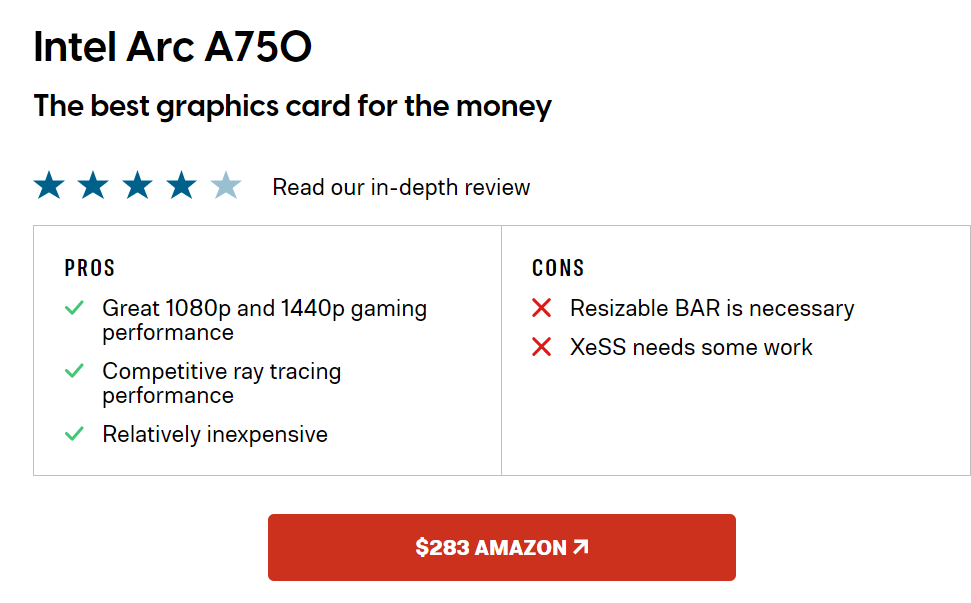
Task: Click the Relatively inexpensive pro text
Action: coord(215,434)
